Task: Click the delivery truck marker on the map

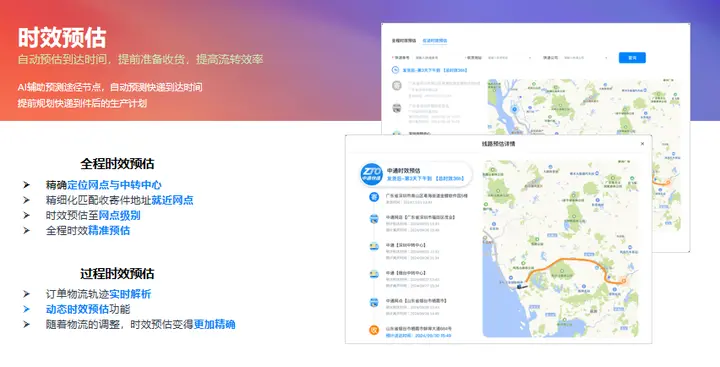Action: click(522, 286)
